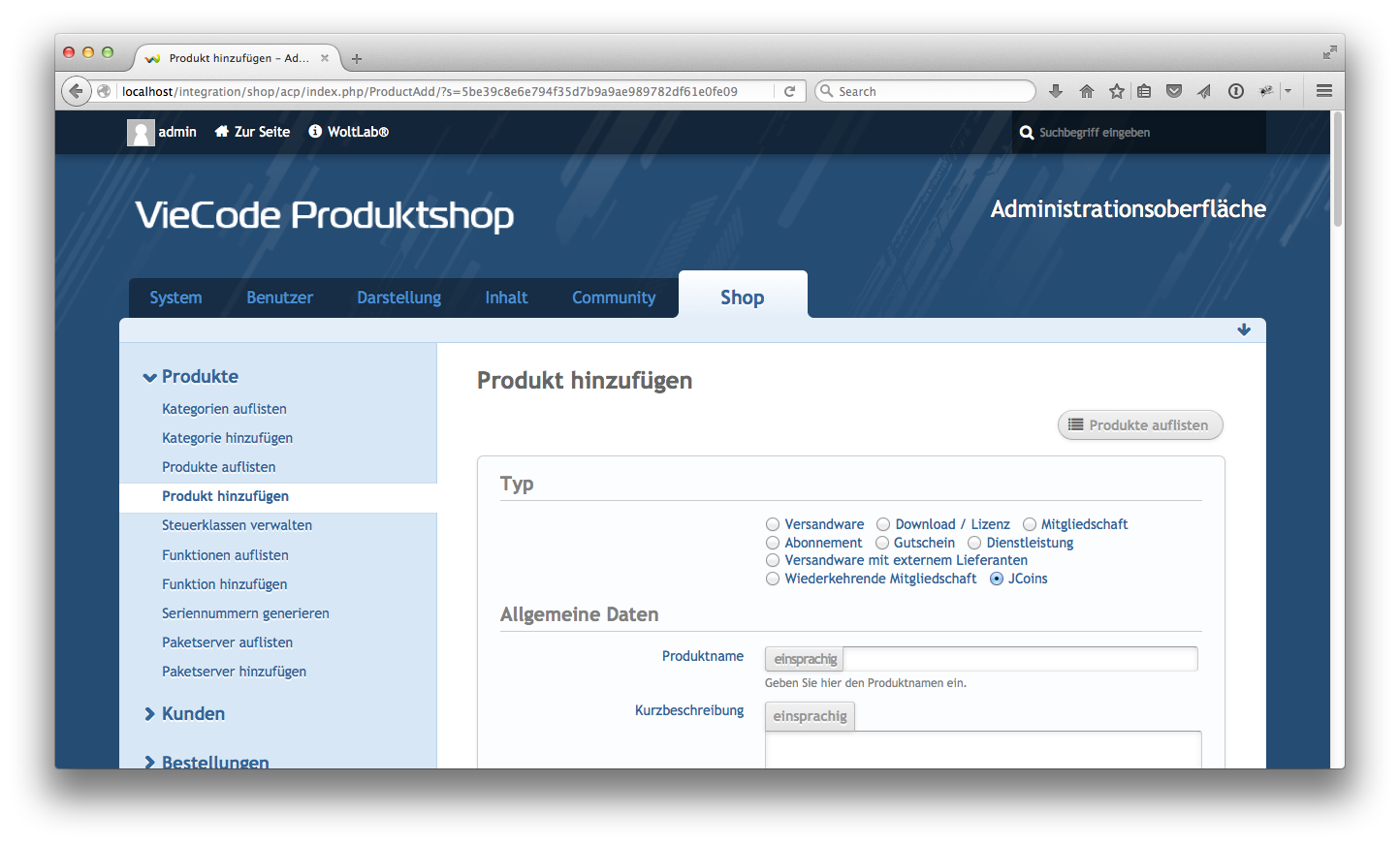Open the Firefox hamburger menu
Image resolution: width=1400 pixels, height=845 pixels.
point(1323,91)
